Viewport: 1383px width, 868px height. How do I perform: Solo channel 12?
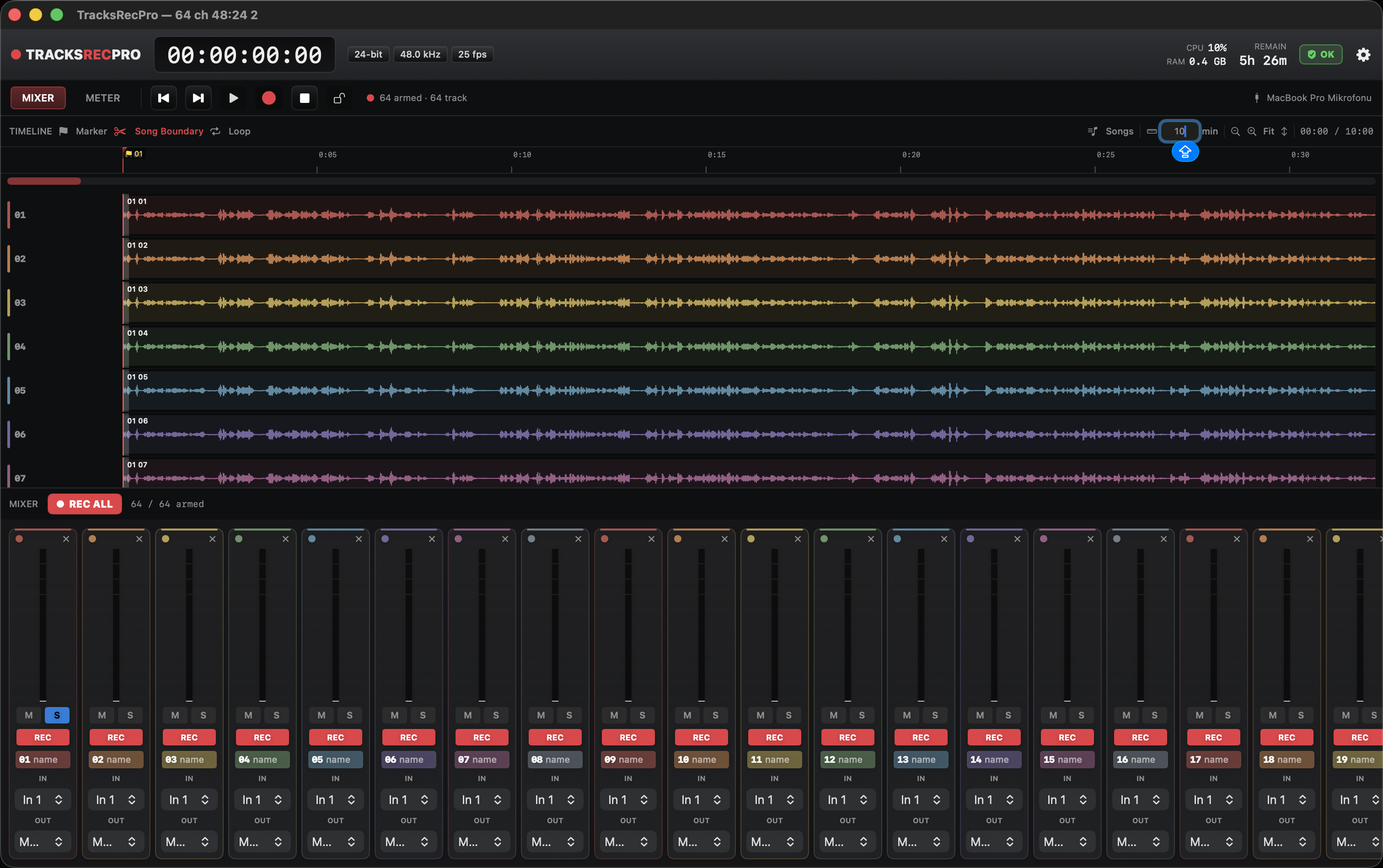(862, 715)
